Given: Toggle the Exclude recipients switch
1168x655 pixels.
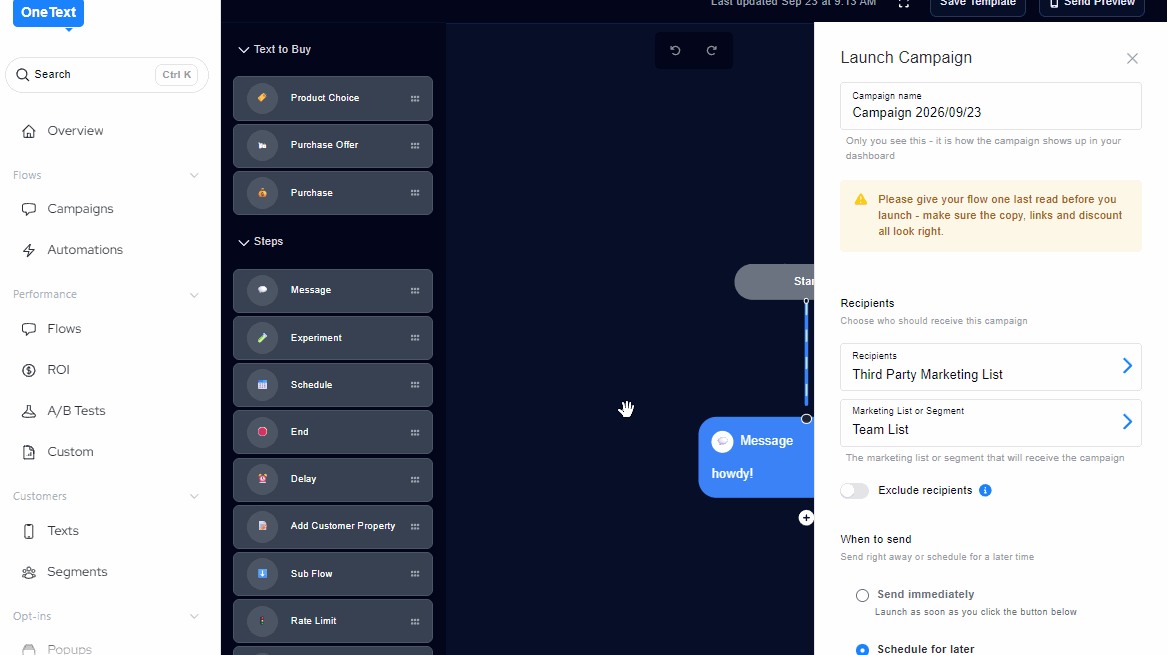Looking at the screenshot, I should point(854,490).
